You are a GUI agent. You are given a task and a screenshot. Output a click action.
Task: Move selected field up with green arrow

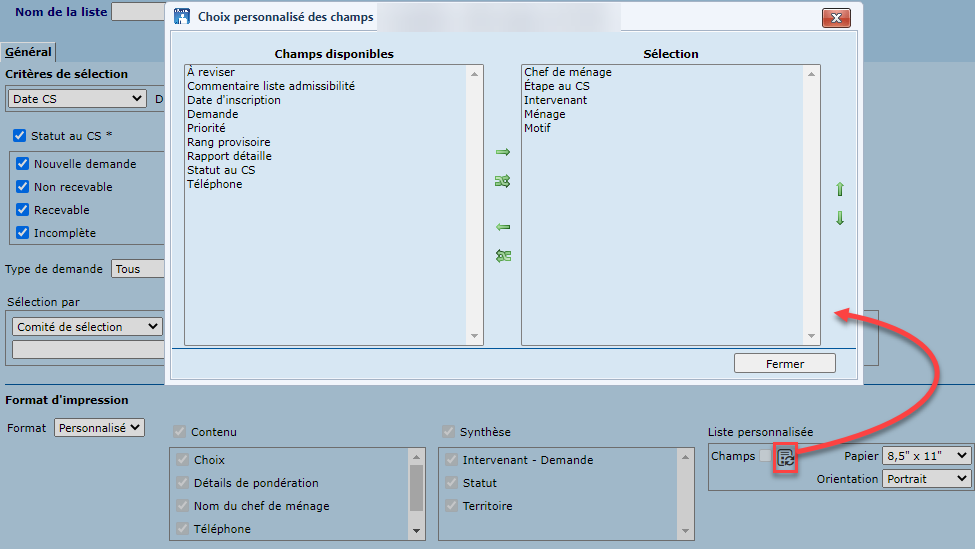click(x=840, y=189)
